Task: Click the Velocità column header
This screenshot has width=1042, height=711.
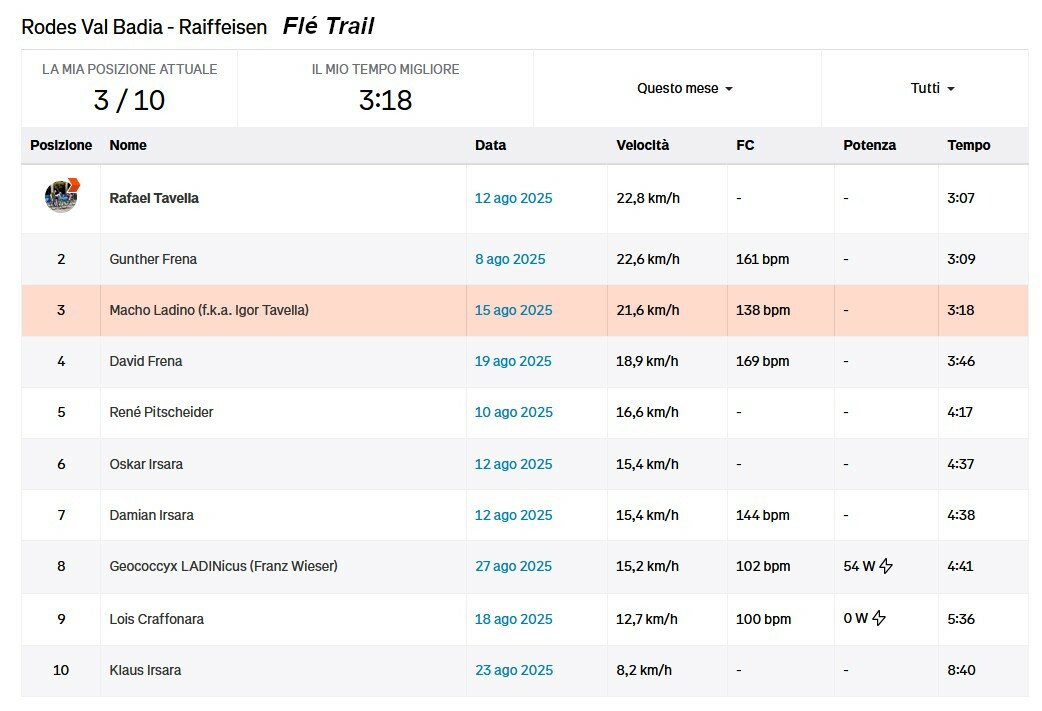Action: pos(642,145)
